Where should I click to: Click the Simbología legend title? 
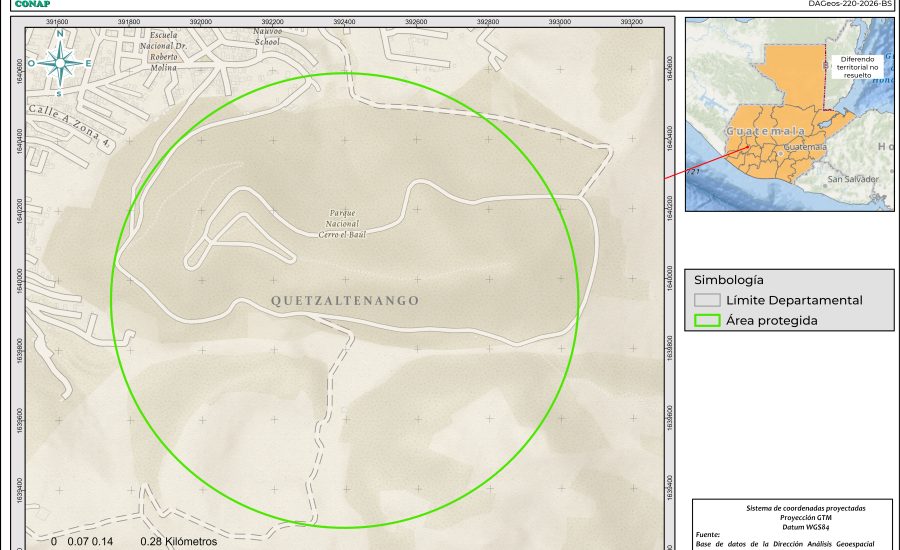pyautogui.click(x=732, y=280)
